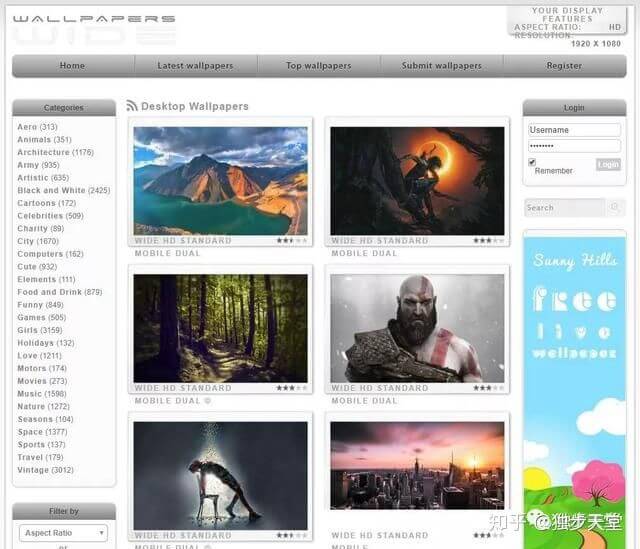Click the Username input field
The width and height of the screenshot is (640, 549).
[574, 130]
